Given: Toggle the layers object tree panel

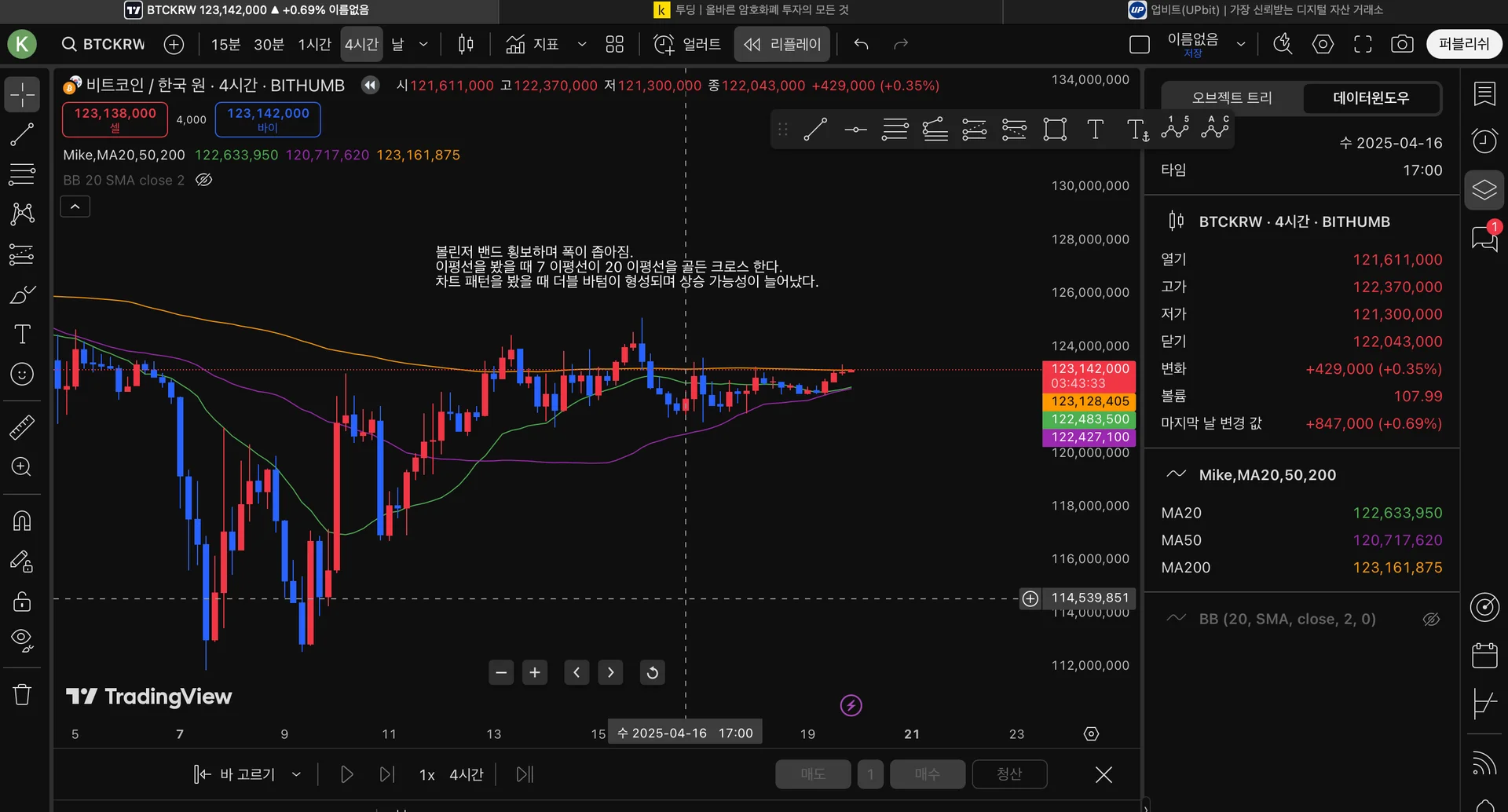Looking at the screenshot, I should click(x=1484, y=190).
